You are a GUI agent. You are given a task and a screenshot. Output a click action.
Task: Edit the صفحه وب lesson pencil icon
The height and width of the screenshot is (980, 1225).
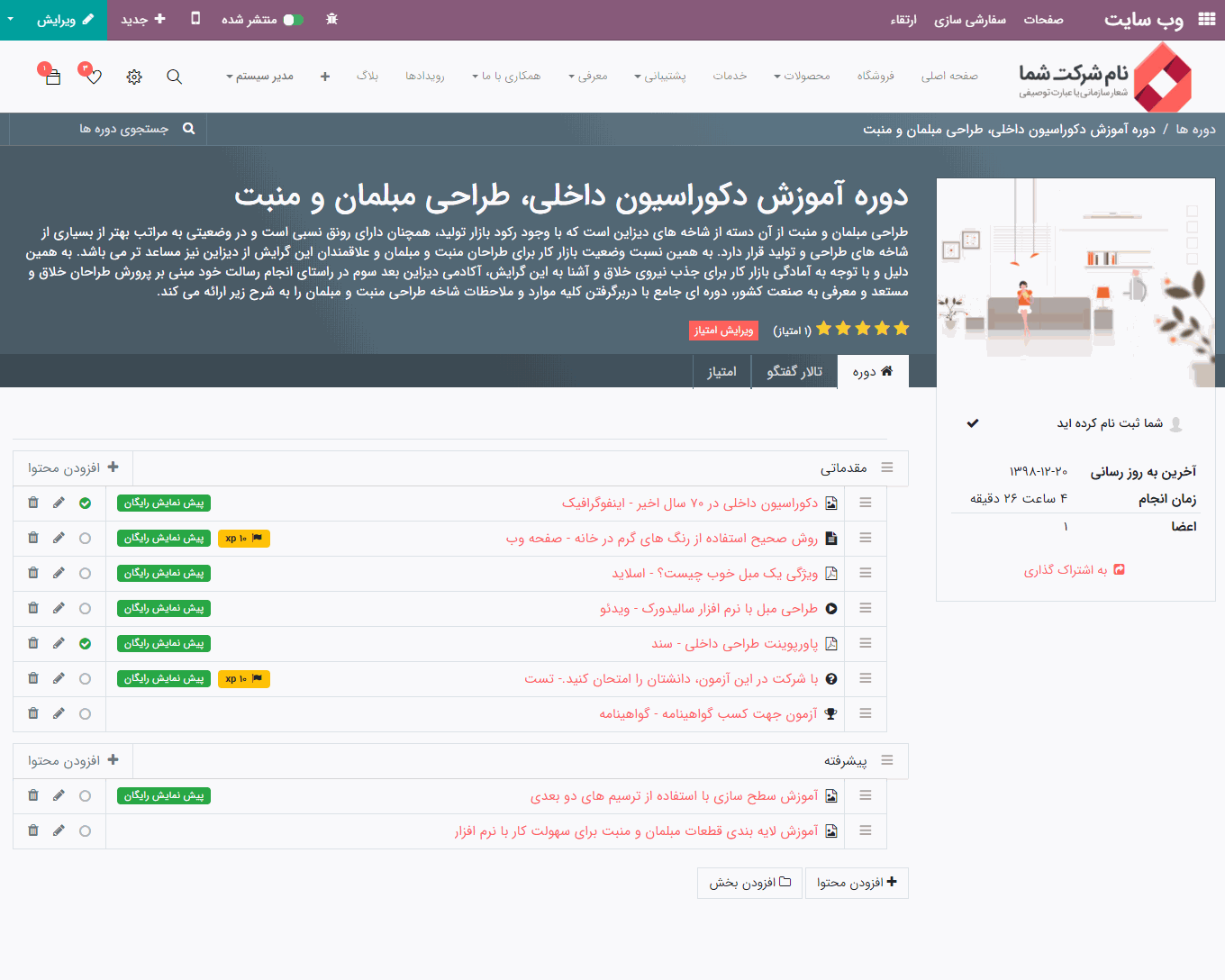[59, 538]
